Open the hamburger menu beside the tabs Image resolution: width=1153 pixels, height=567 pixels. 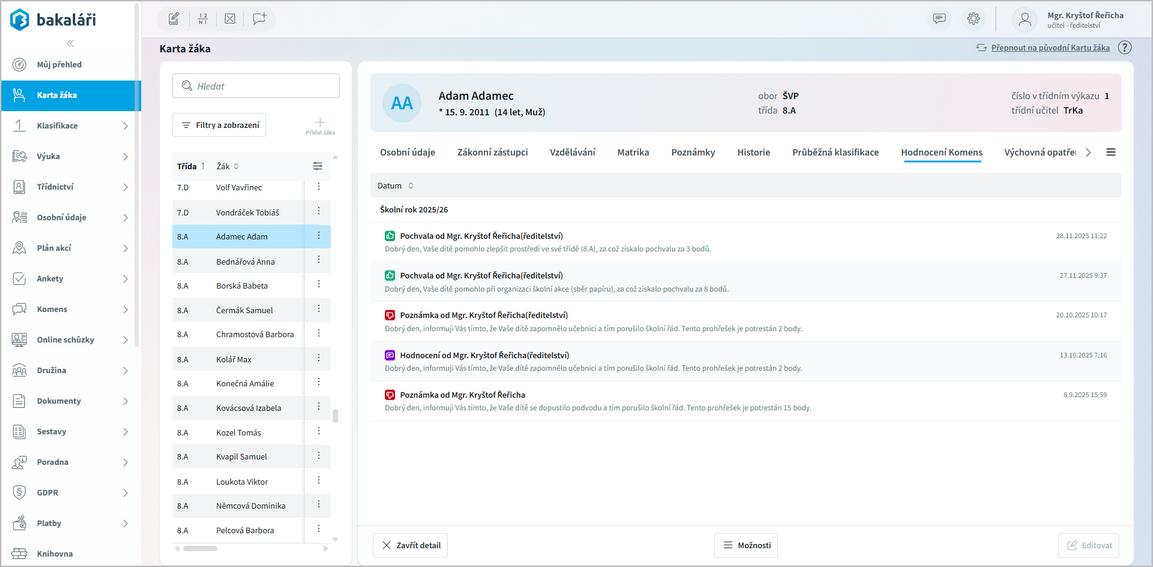pyautogui.click(x=1110, y=153)
